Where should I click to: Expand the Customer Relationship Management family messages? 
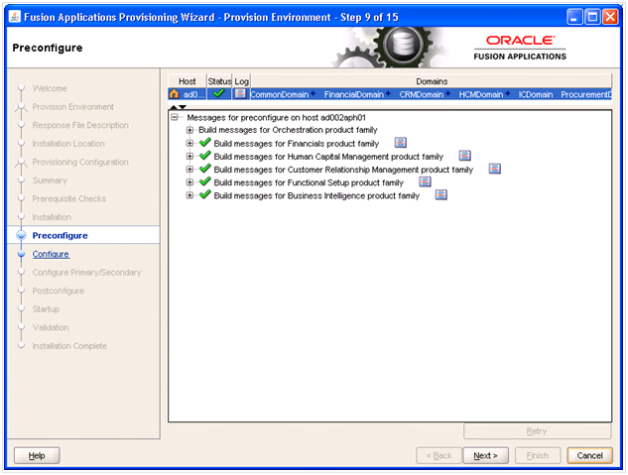pos(190,169)
